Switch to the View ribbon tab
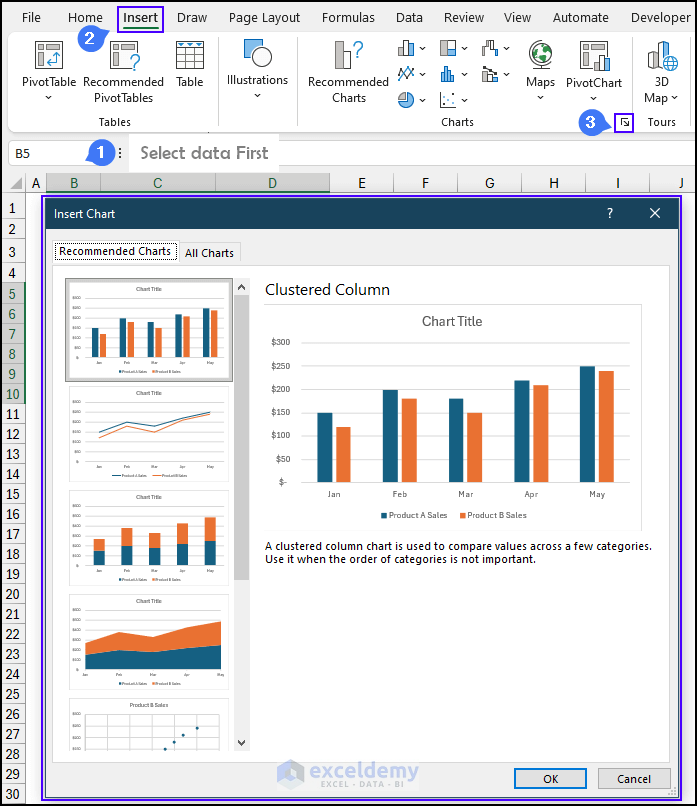This screenshot has height=806, width=697. (x=517, y=17)
